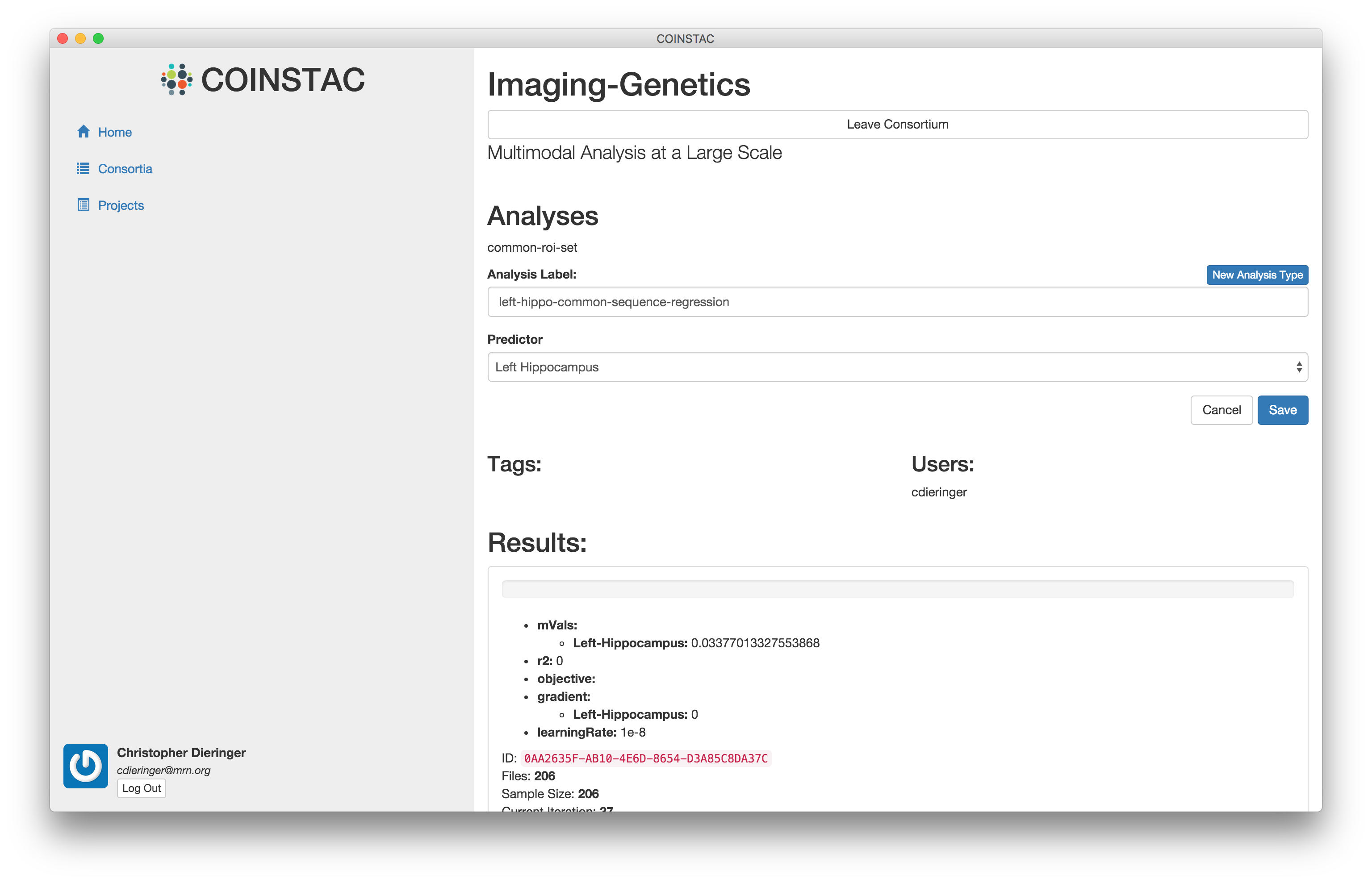The width and height of the screenshot is (1372, 883).
Task: Click the Consortia list icon
Action: tap(83, 169)
